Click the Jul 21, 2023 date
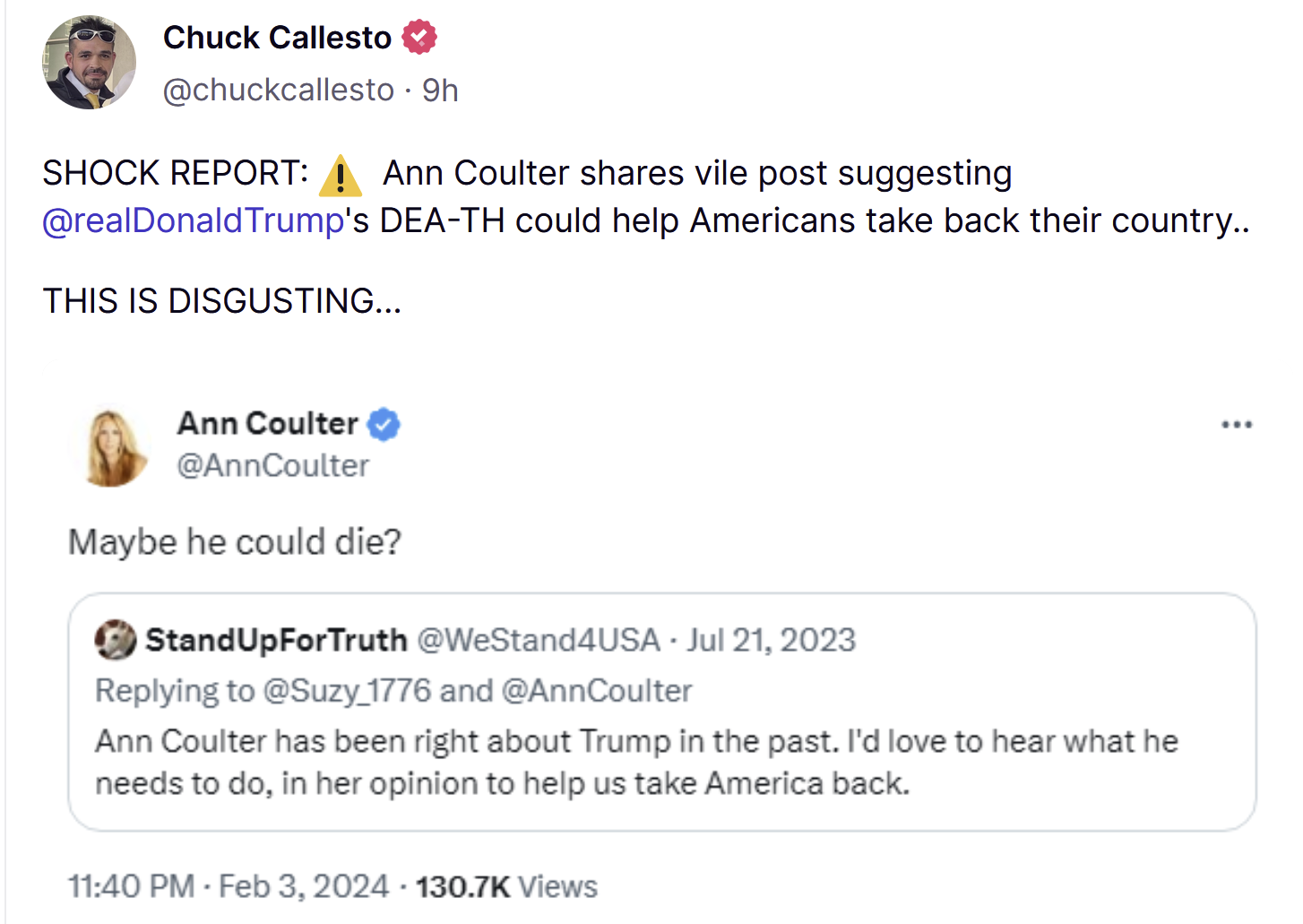The height and width of the screenshot is (924, 1303). [772, 640]
